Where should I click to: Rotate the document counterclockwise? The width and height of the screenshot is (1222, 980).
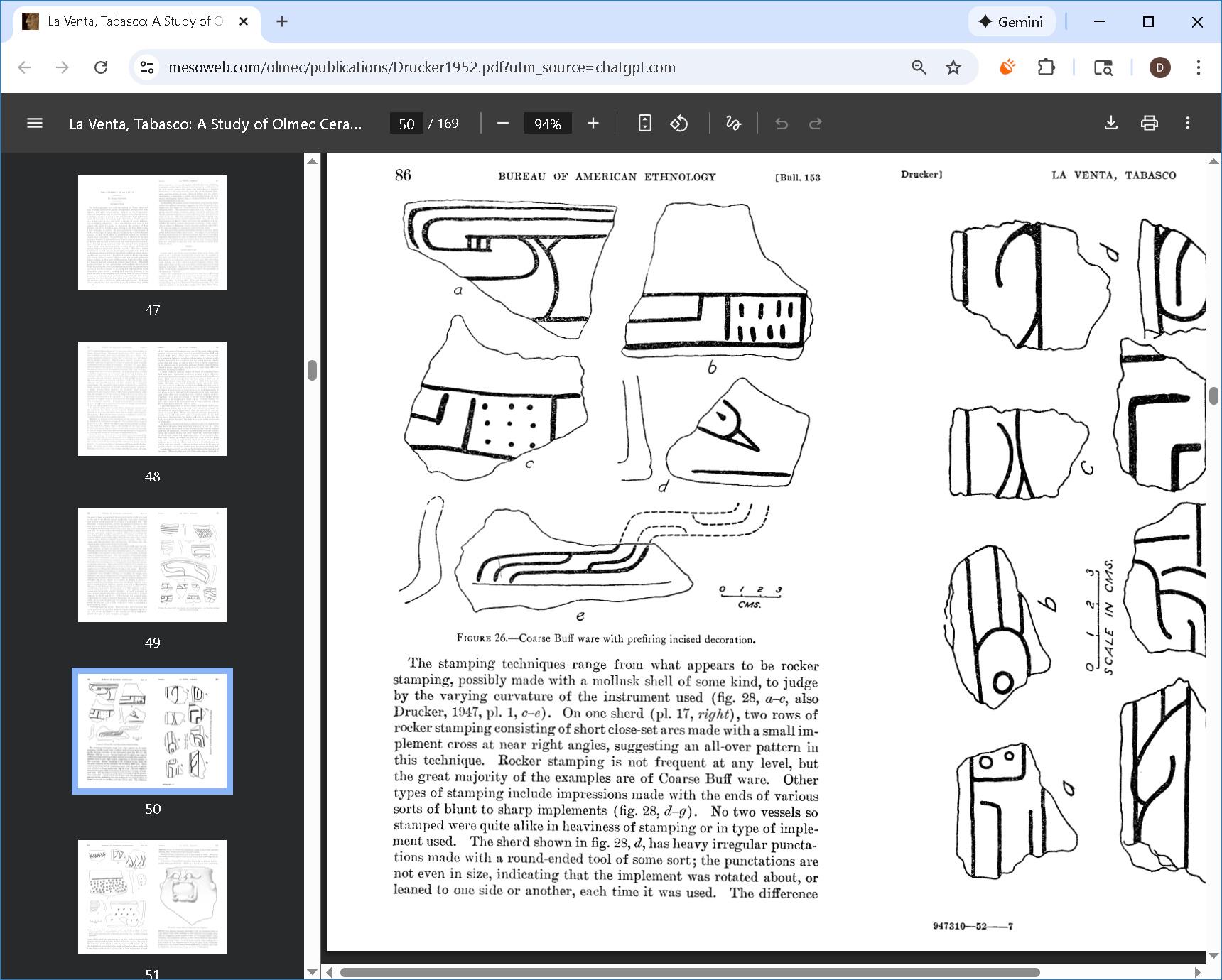(679, 124)
